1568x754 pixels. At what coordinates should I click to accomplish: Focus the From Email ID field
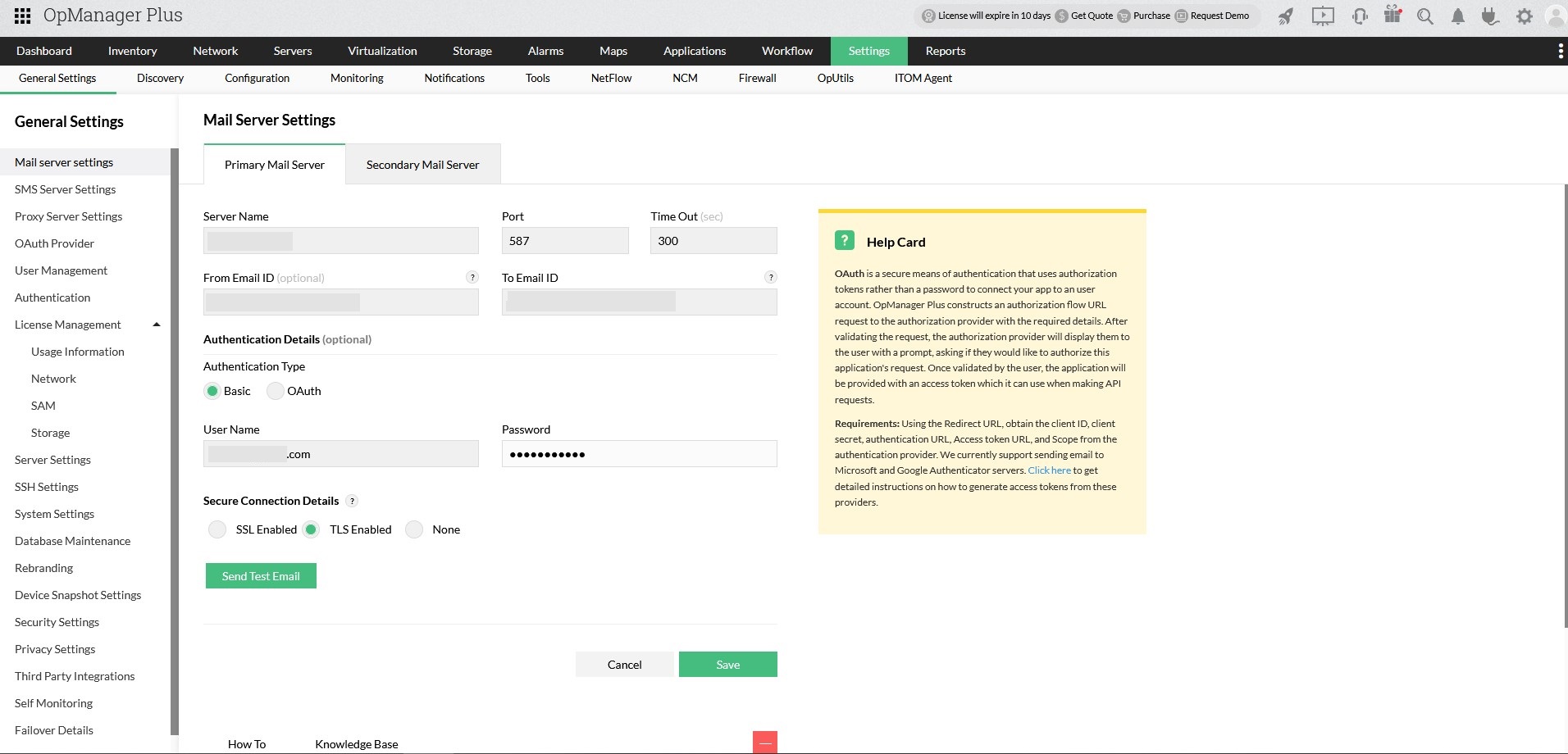[341, 302]
